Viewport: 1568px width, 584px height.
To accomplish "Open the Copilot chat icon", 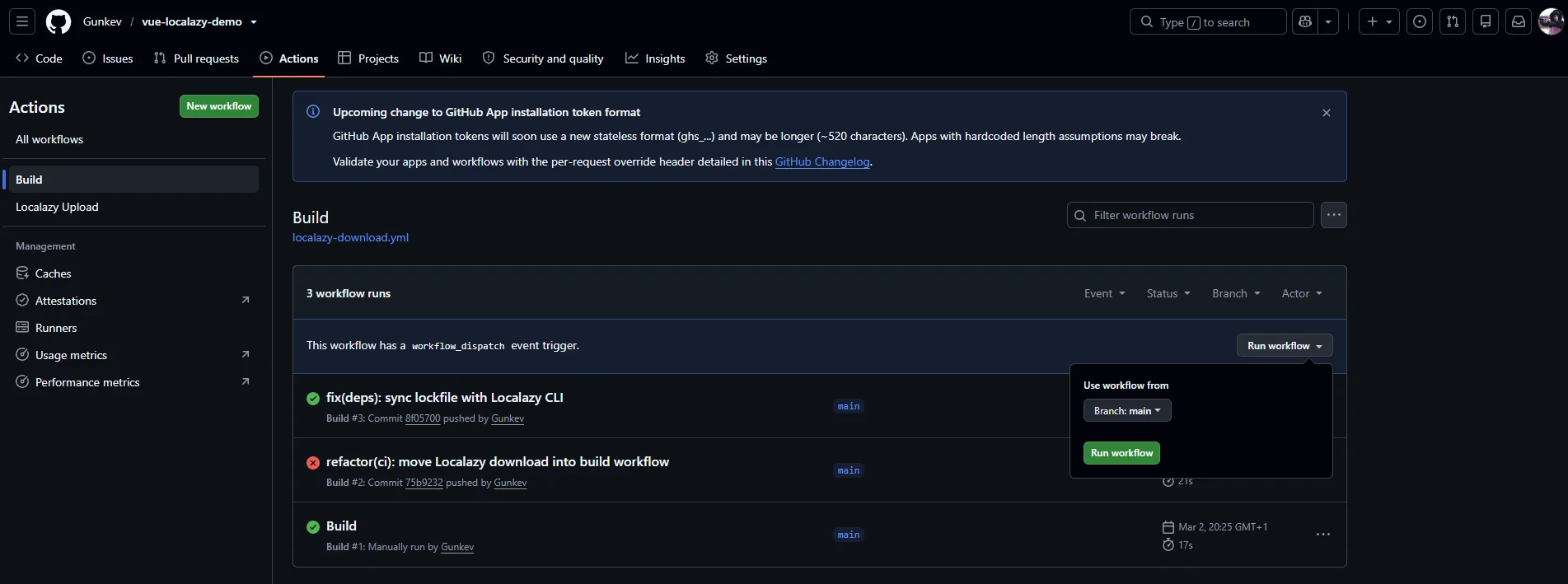I will [x=1305, y=21].
